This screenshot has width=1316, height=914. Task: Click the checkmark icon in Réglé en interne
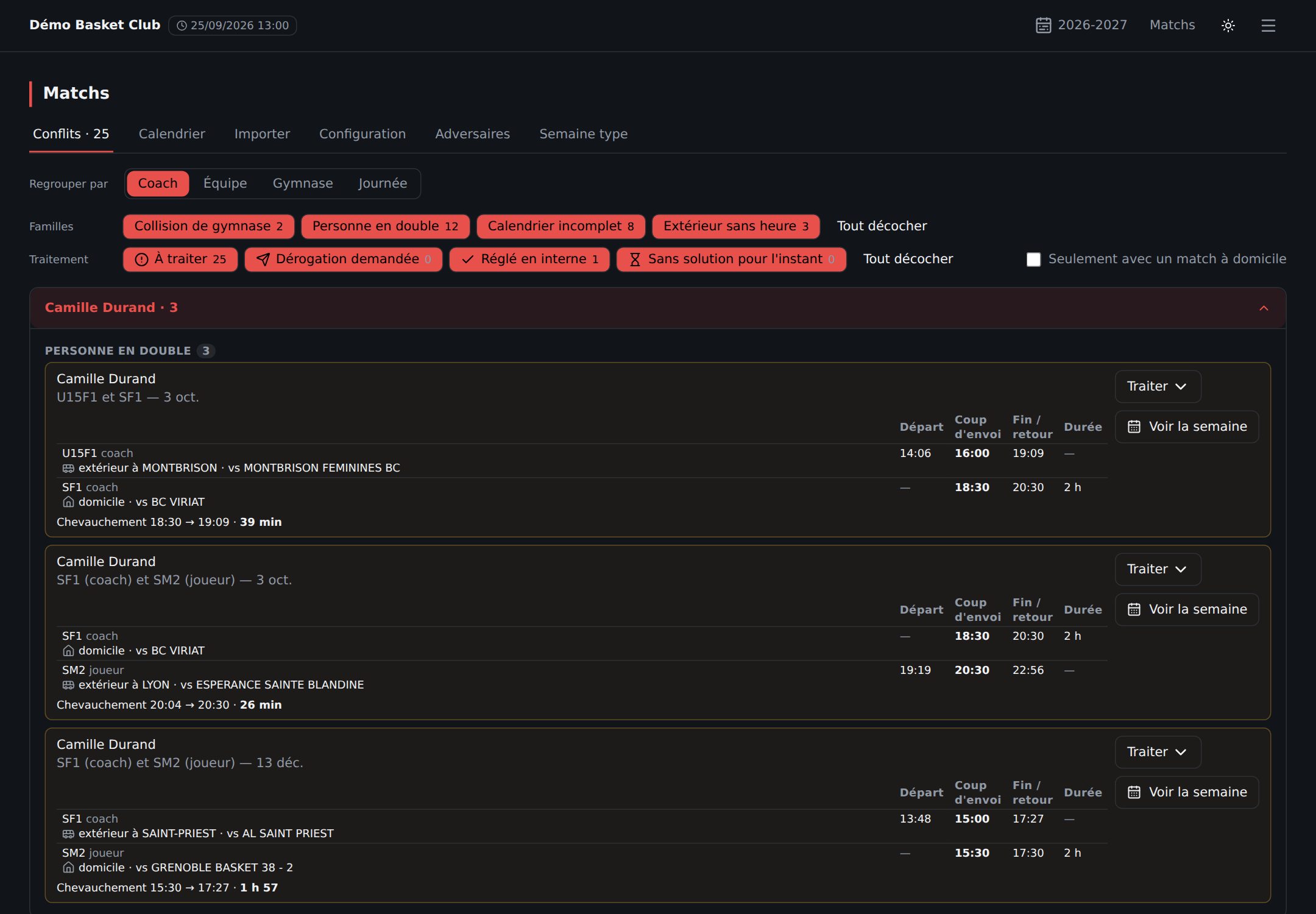(x=468, y=260)
